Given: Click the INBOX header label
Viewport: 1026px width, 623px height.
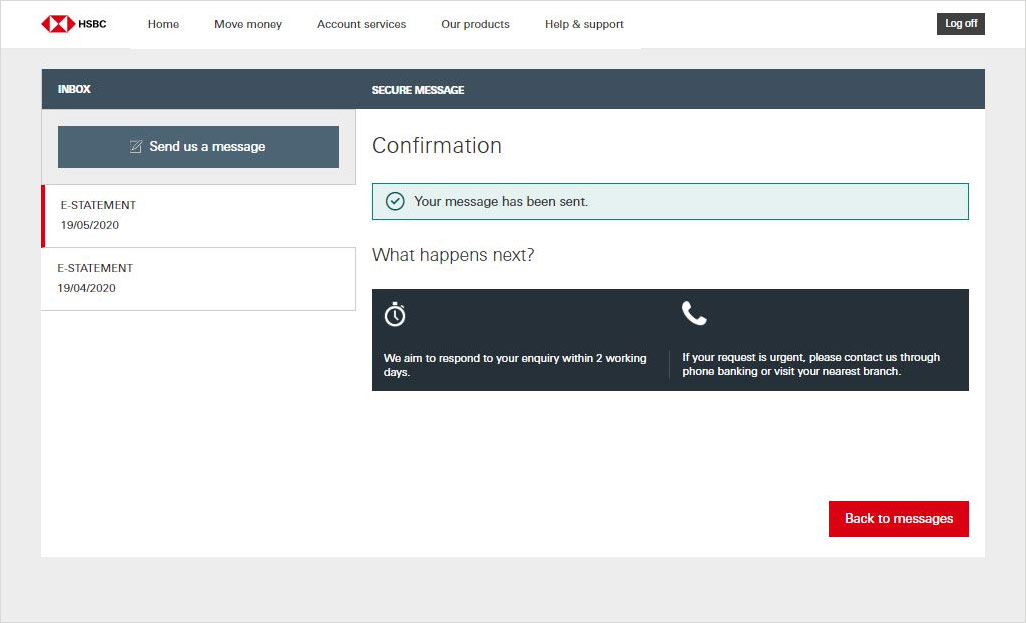Looking at the screenshot, I should pos(74,89).
